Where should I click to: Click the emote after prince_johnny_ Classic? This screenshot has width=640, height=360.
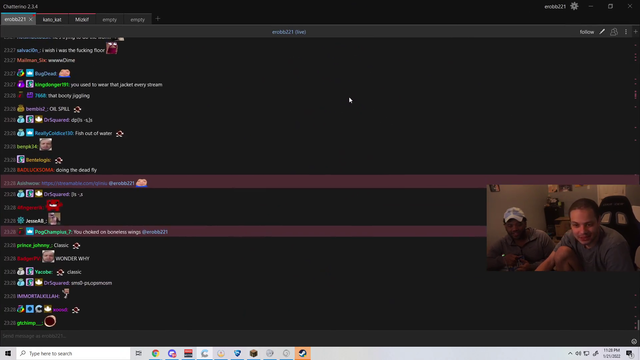pyautogui.click(x=76, y=245)
